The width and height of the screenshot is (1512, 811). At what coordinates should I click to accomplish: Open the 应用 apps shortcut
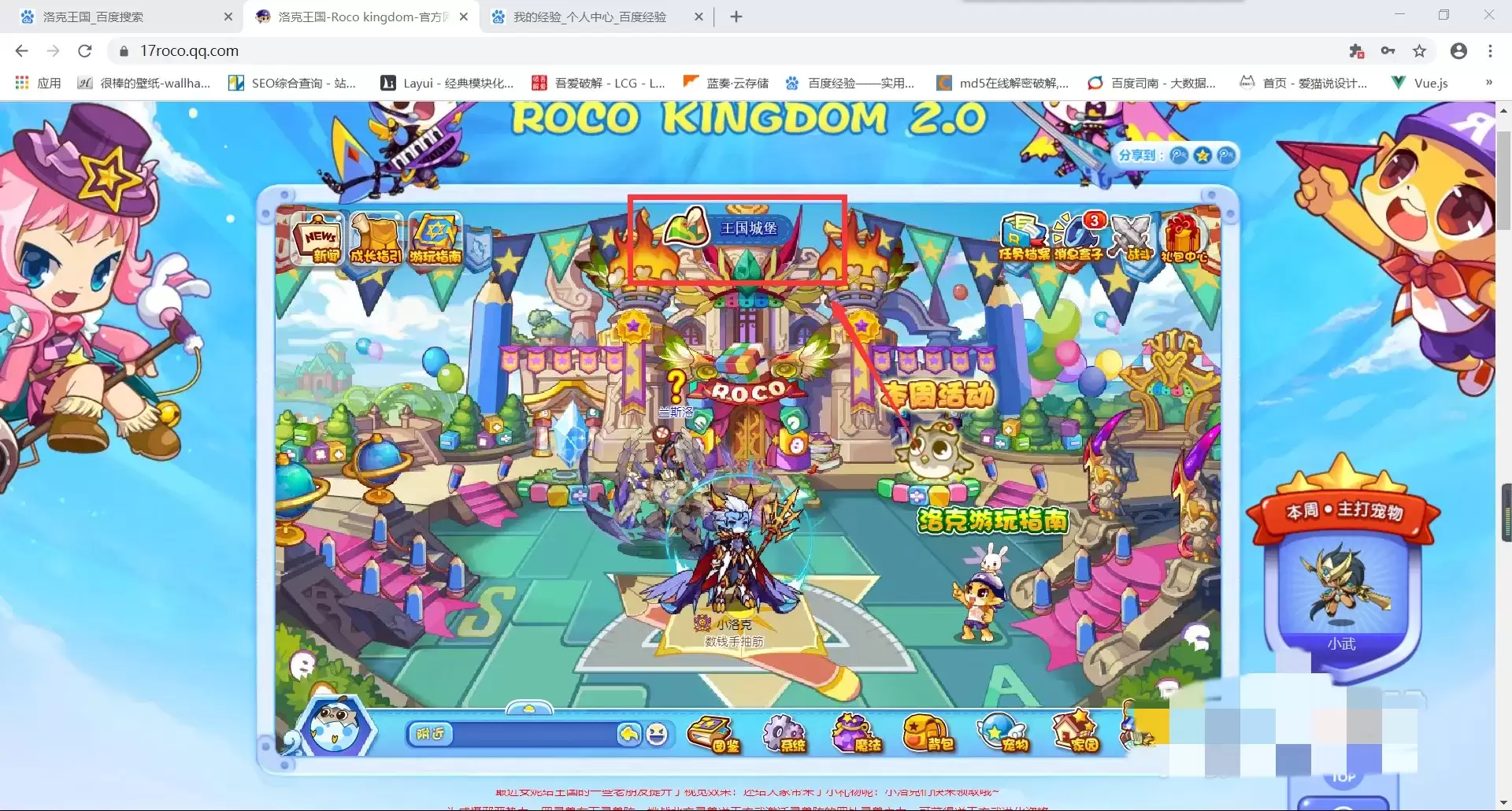pyautogui.click(x=38, y=83)
